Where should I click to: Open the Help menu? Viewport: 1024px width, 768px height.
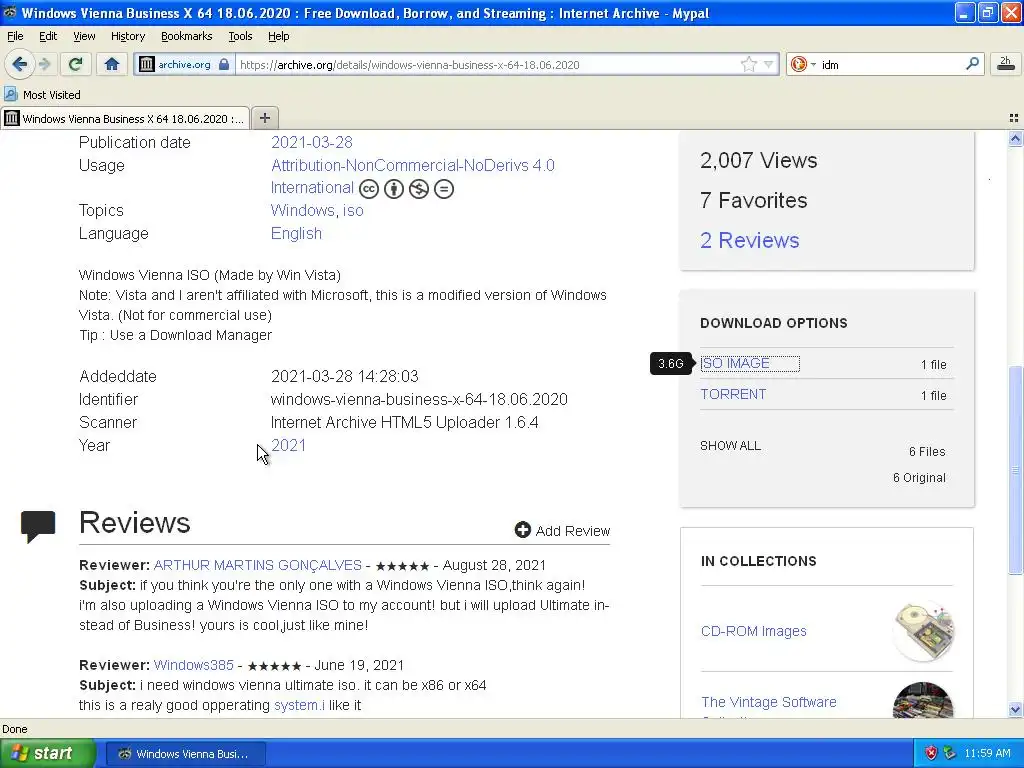(278, 36)
